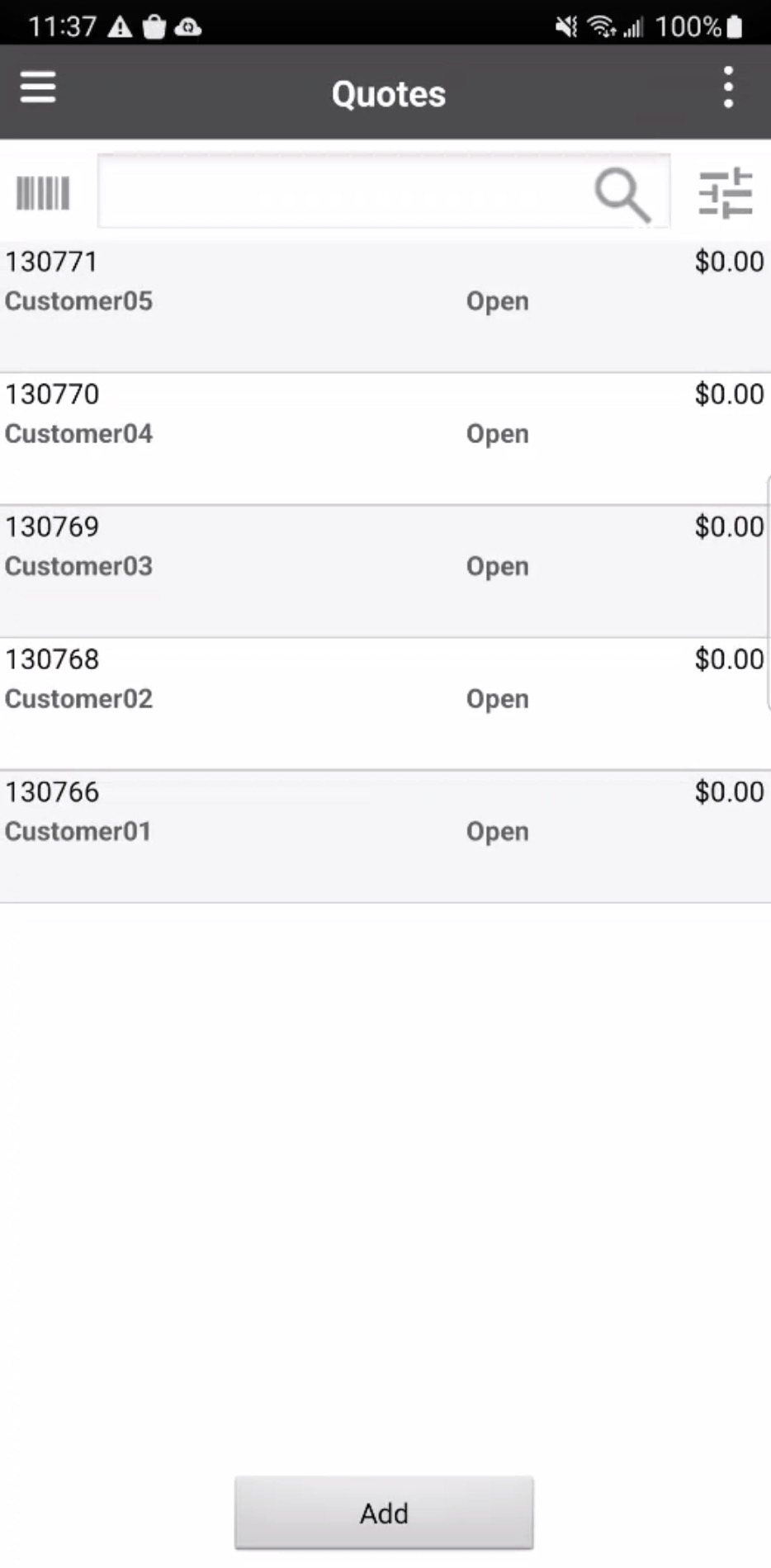This screenshot has width=771, height=1568.
Task: Open the three-dot overflow menu
Action: pyautogui.click(x=728, y=87)
